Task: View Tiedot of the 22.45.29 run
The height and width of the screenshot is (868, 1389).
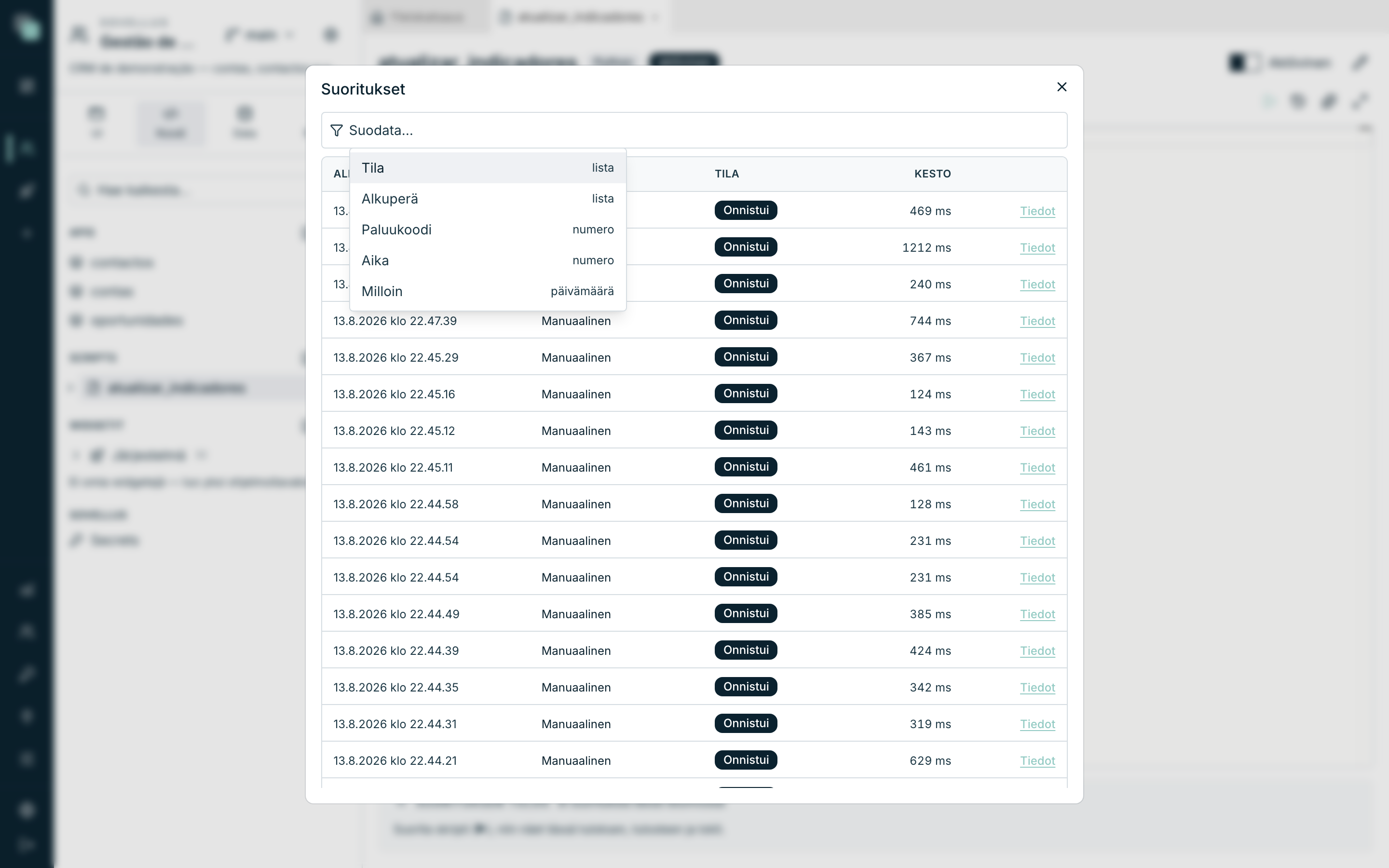Action: point(1037,358)
